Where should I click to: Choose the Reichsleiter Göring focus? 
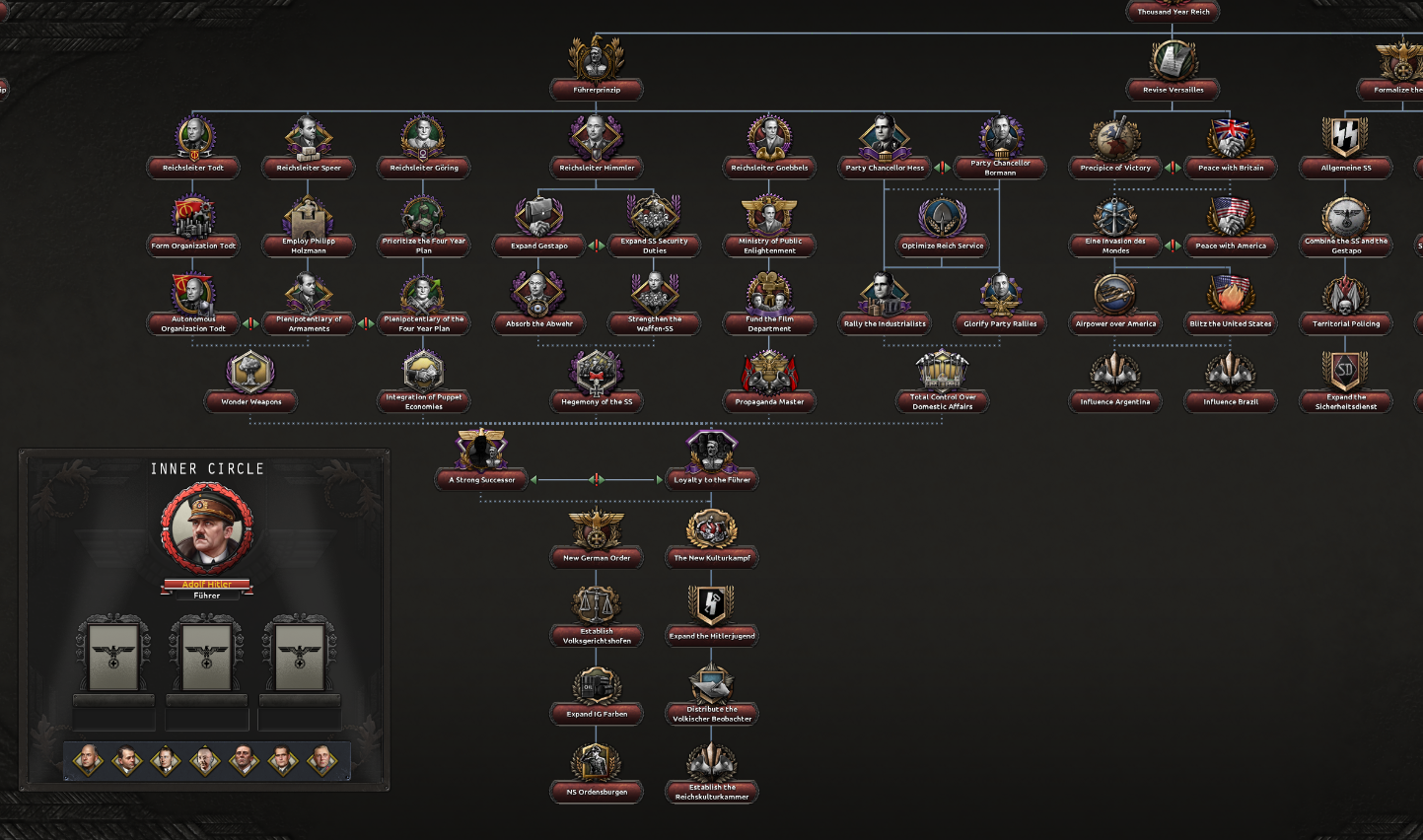tap(424, 147)
